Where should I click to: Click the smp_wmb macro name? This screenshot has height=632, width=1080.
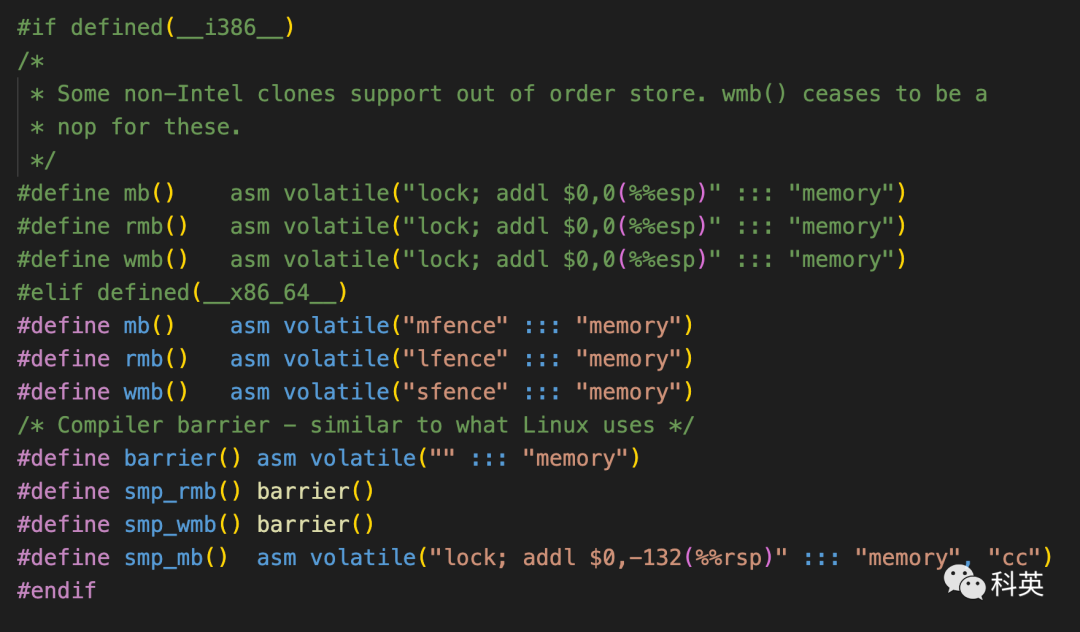pyautogui.click(x=170, y=524)
